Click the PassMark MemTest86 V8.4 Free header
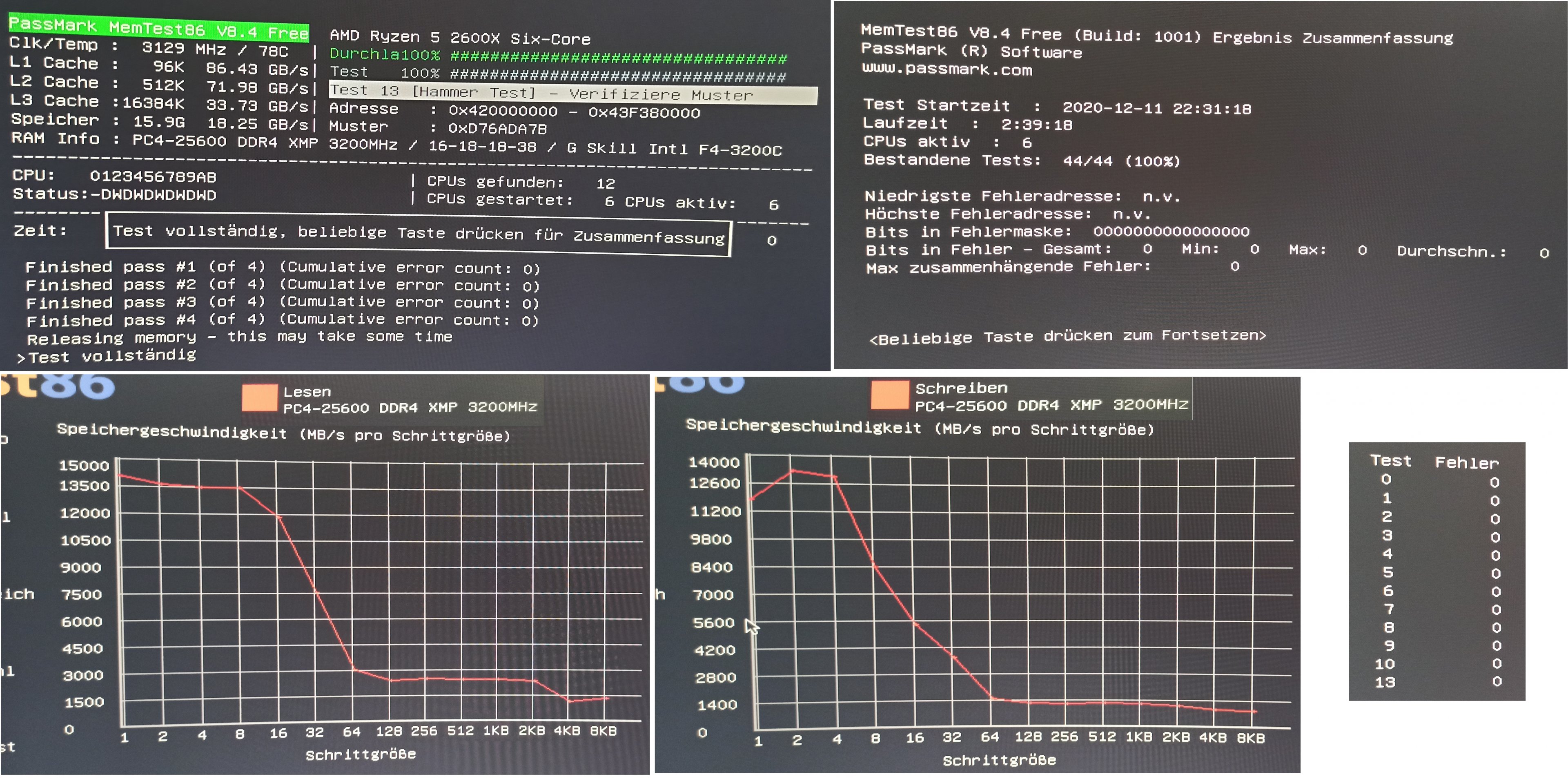 tap(158, 29)
